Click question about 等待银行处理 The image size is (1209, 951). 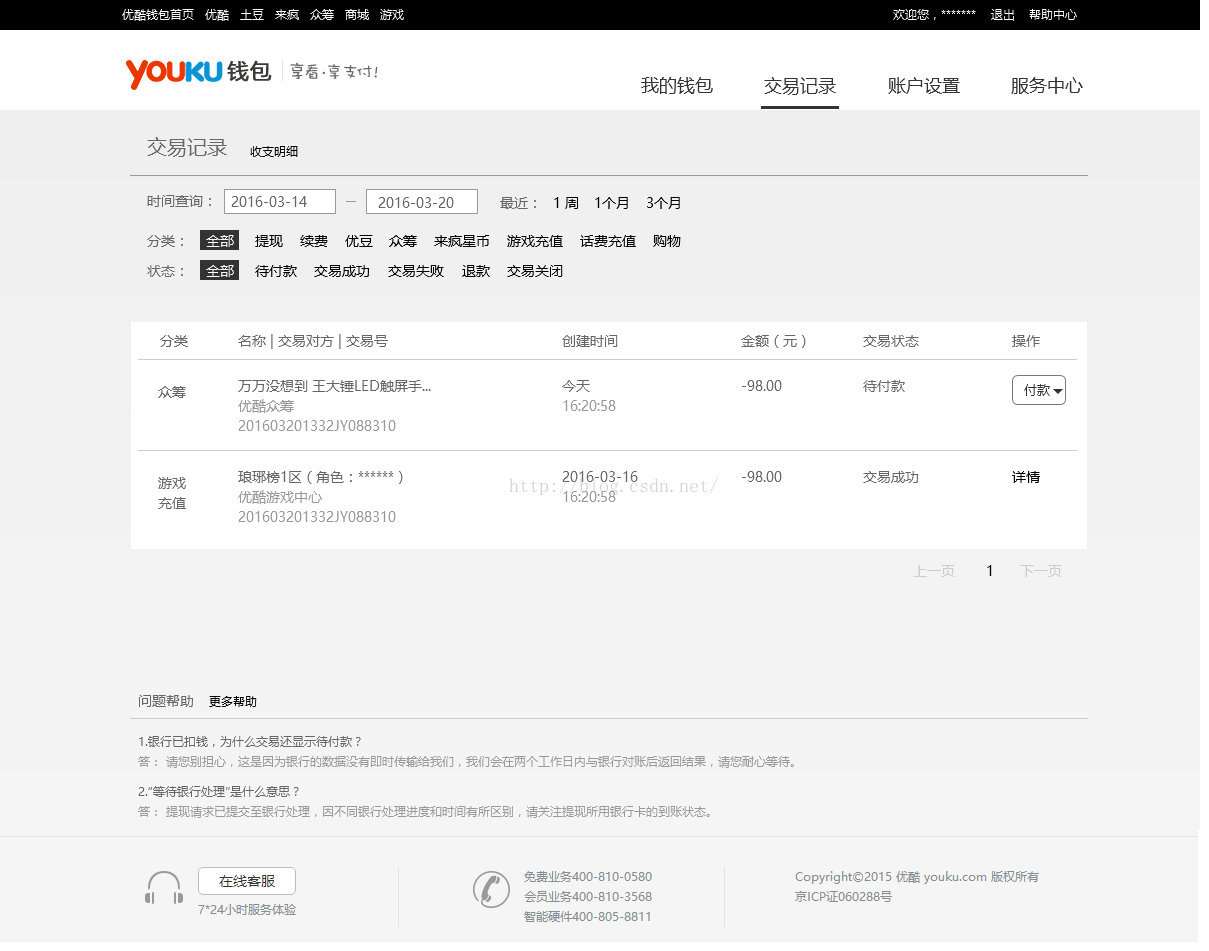[219, 792]
